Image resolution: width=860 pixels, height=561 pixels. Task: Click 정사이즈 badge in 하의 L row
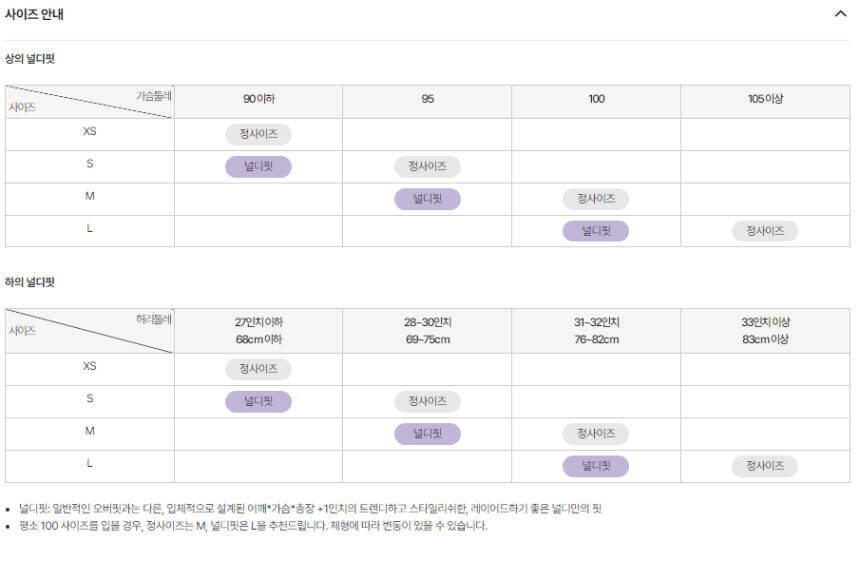(765, 466)
